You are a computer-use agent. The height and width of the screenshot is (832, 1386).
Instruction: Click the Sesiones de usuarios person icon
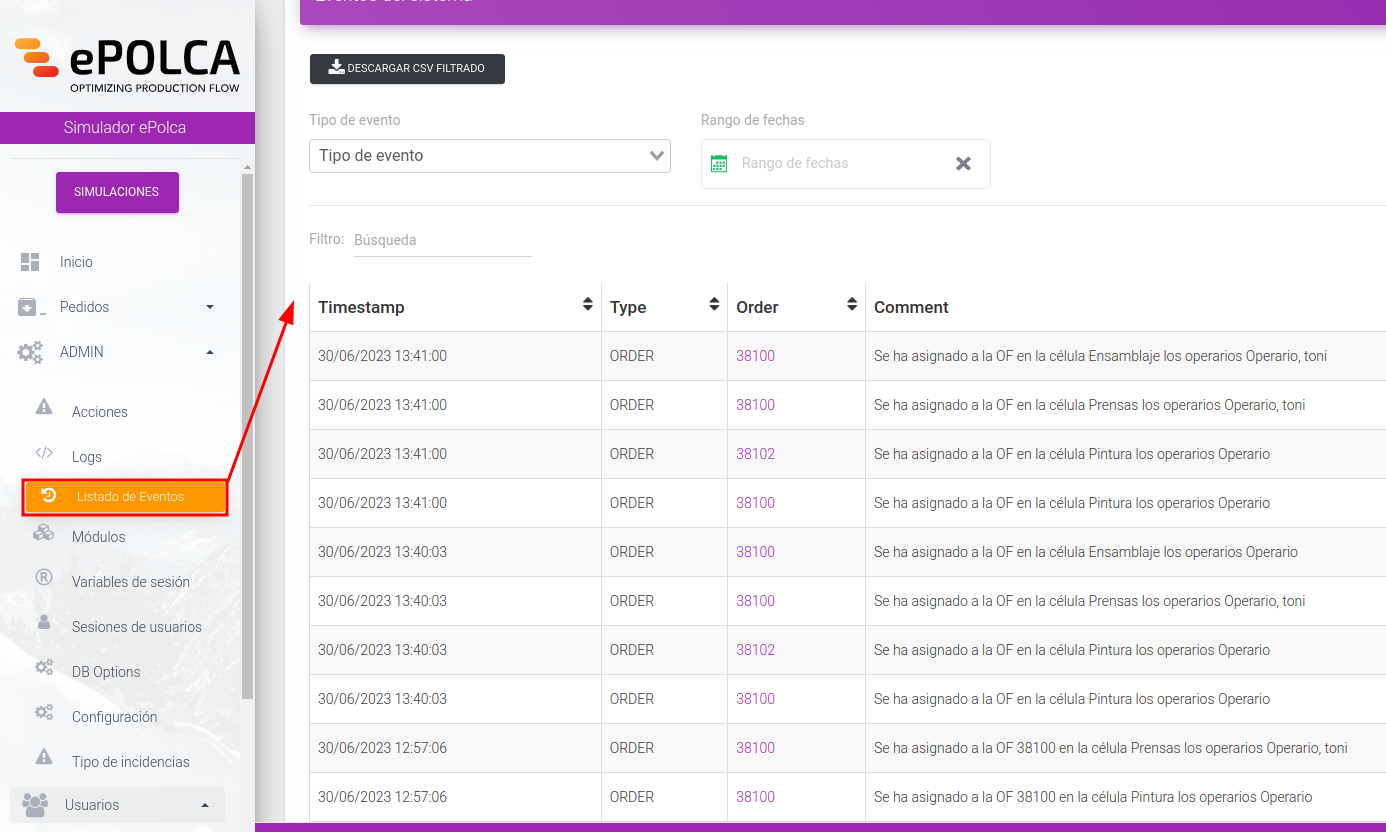point(44,622)
